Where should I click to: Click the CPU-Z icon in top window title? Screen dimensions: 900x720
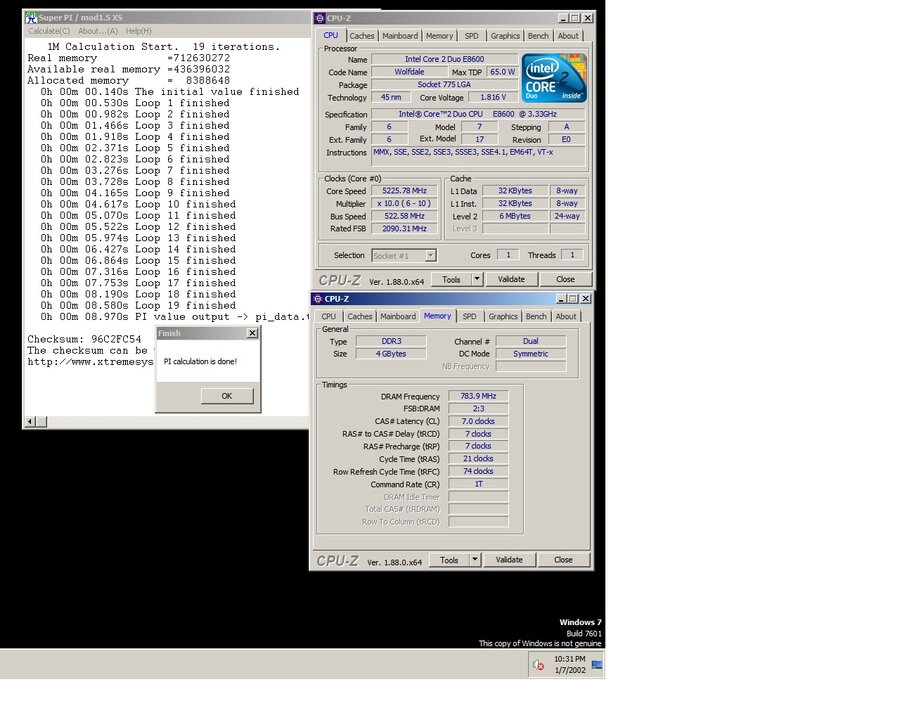coord(320,18)
